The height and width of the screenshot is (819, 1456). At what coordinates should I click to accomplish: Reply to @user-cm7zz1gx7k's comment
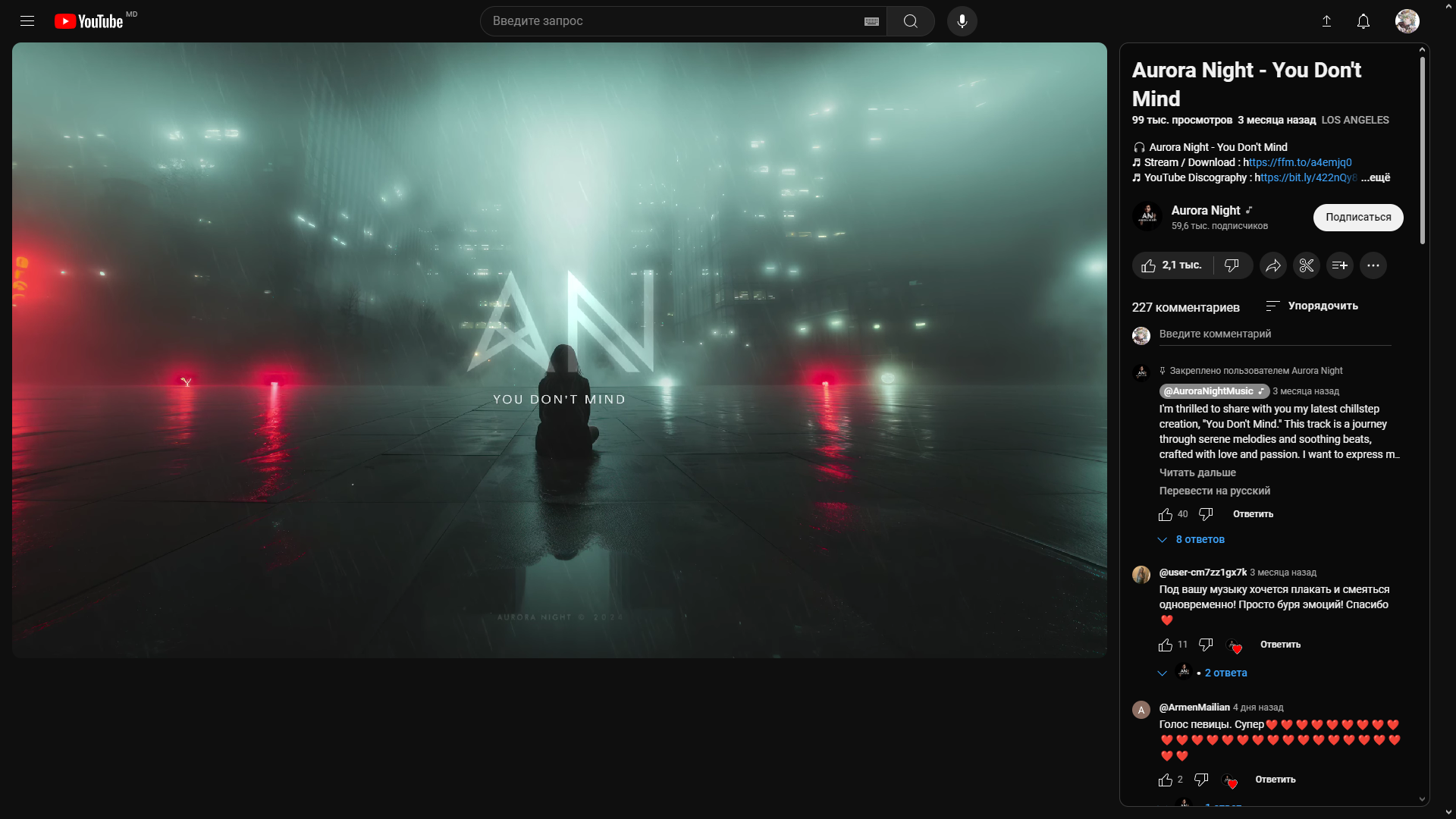(1280, 645)
